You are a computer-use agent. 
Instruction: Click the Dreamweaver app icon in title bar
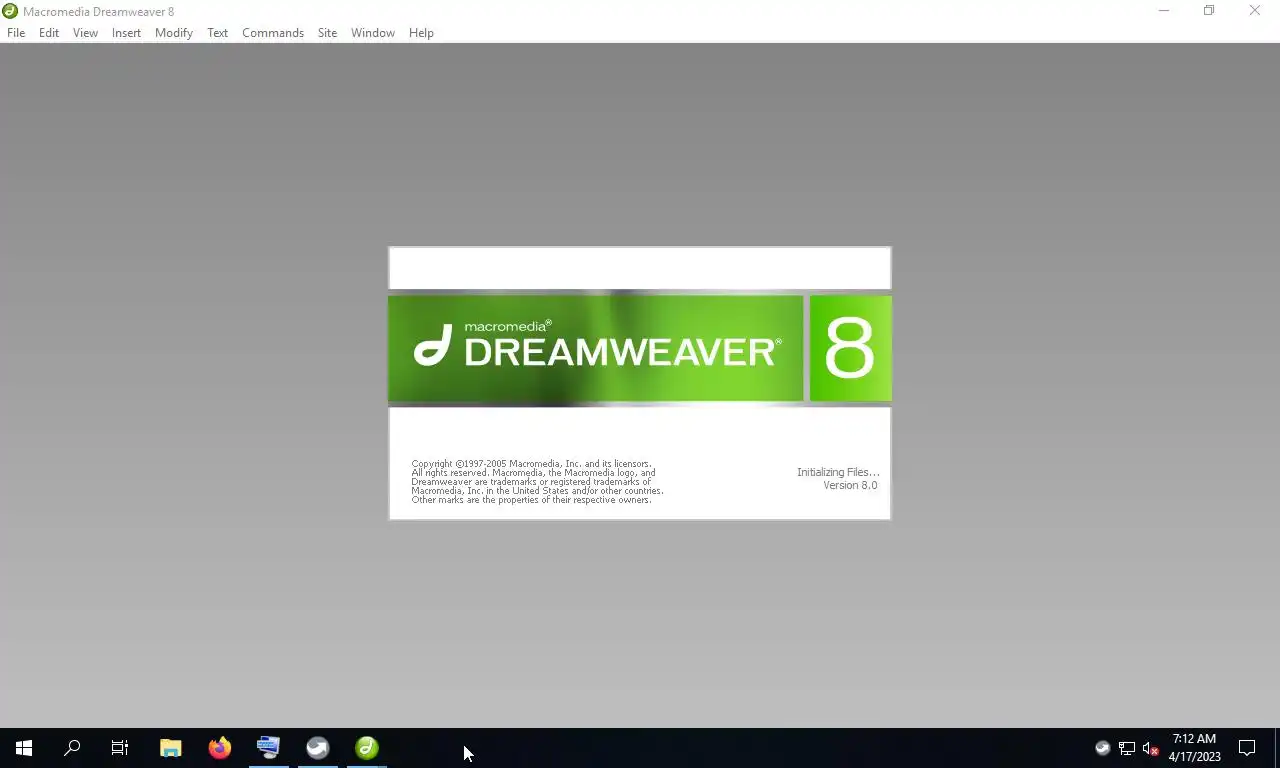10,11
